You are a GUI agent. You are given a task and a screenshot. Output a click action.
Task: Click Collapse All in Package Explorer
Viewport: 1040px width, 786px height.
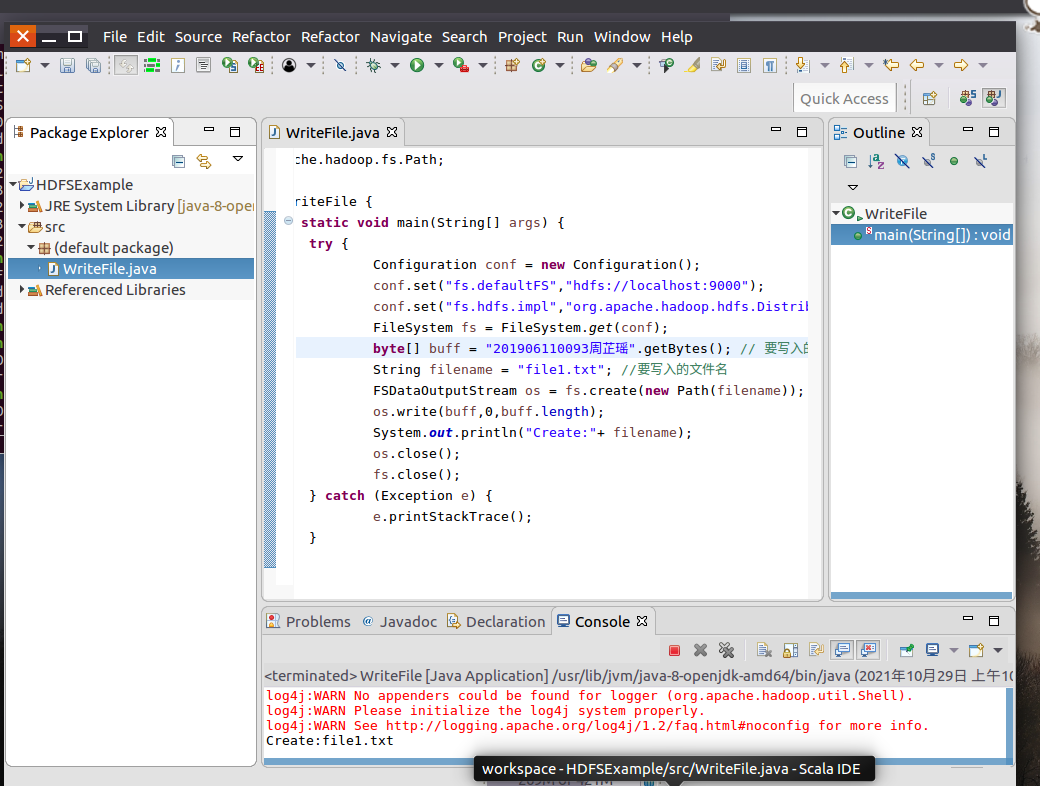pyautogui.click(x=178, y=161)
